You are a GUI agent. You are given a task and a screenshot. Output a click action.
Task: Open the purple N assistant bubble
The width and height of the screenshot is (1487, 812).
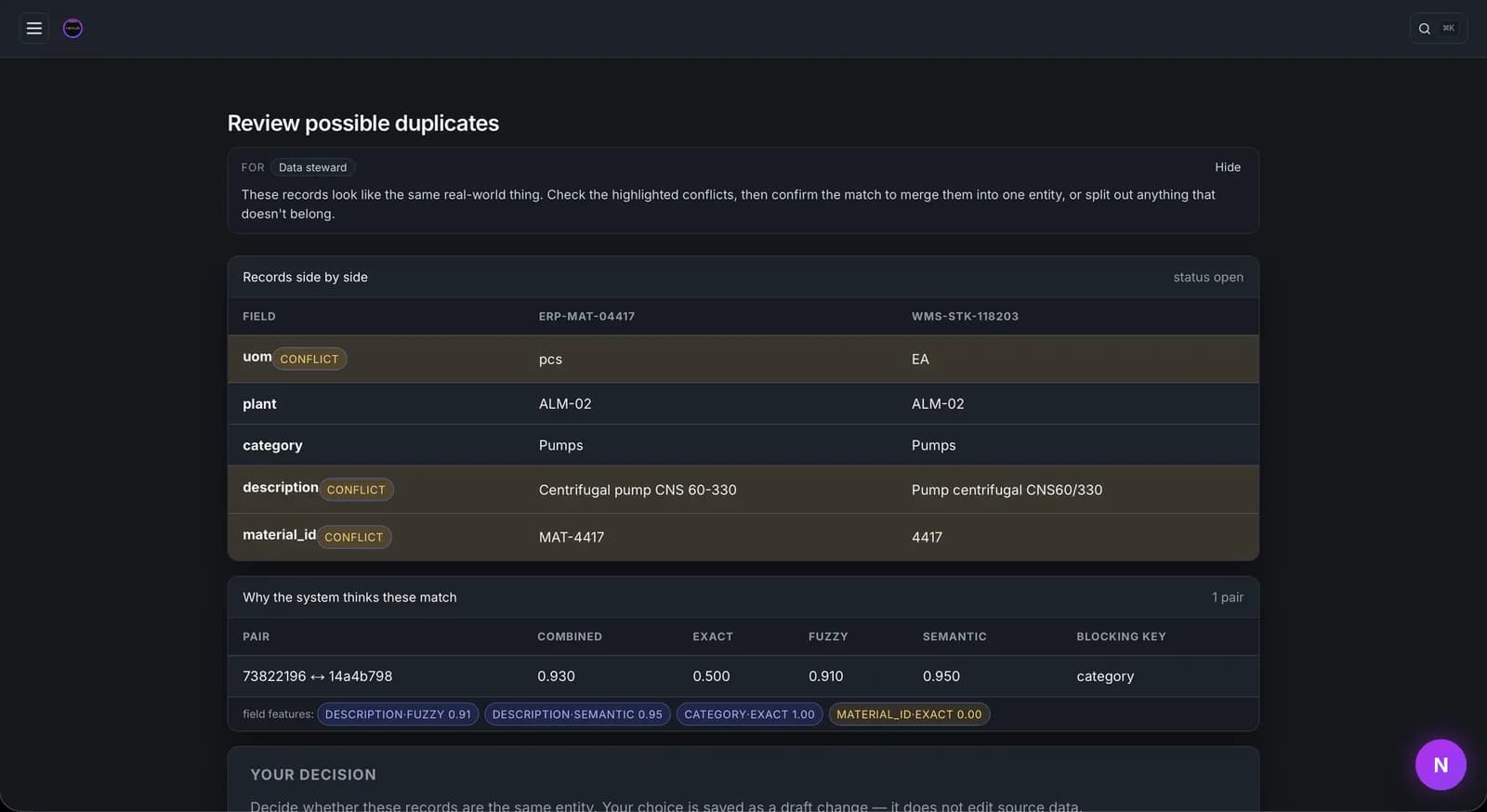pos(1441,765)
